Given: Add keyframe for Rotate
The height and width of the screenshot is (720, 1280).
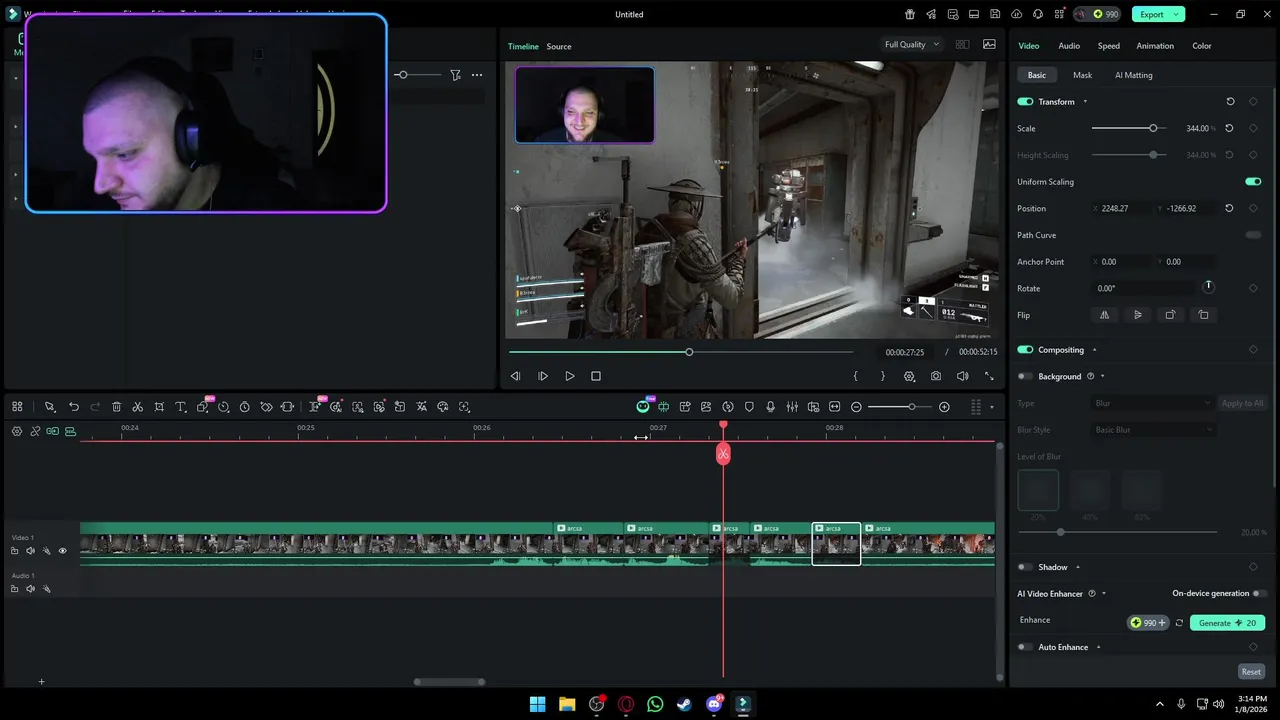Looking at the screenshot, I should coord(1253,288).
